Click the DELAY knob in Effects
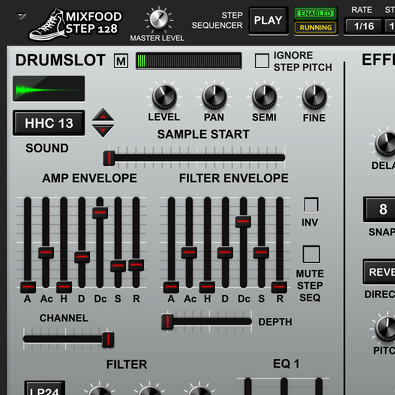Screen dimensions: 395x395 click(x=386, y=143)
